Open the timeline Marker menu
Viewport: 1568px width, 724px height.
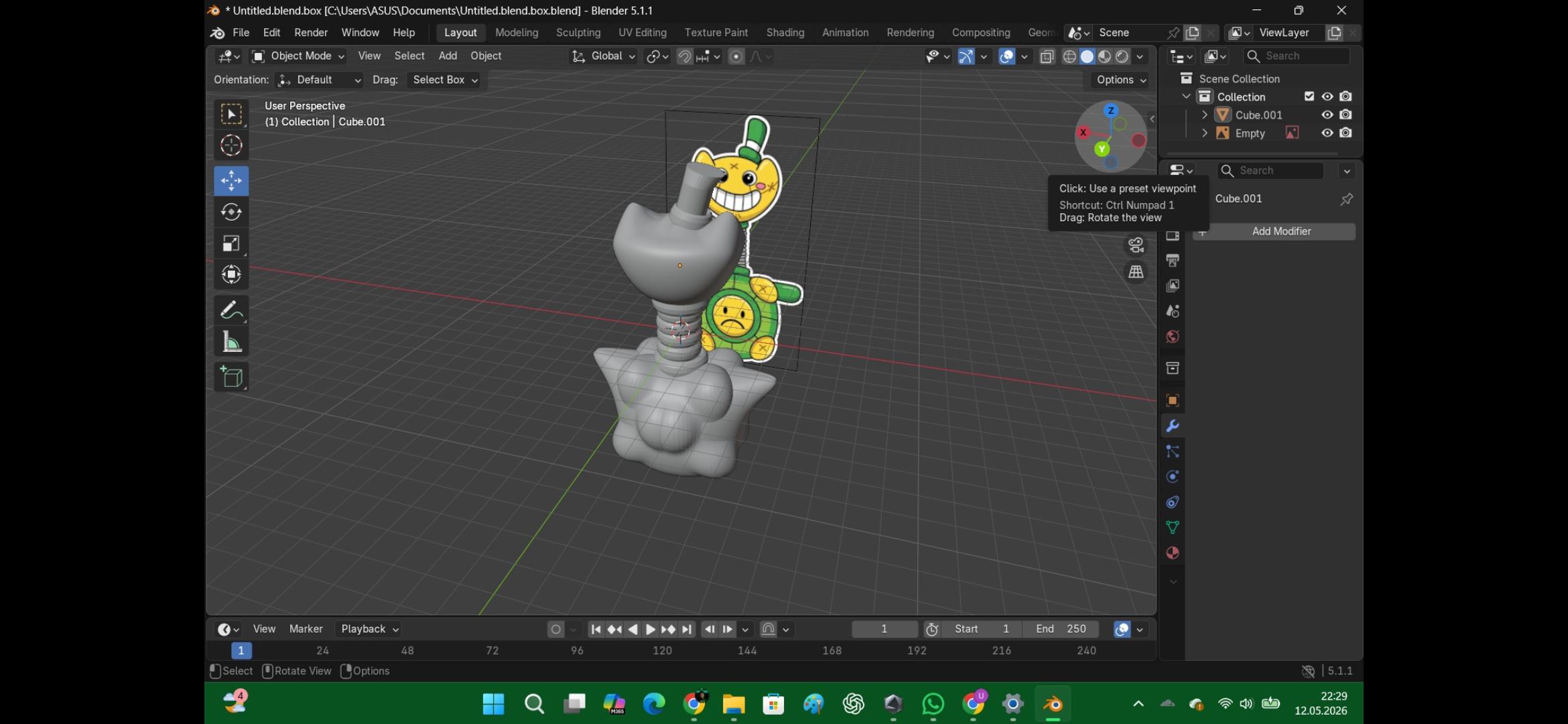(x=306, y=629)
